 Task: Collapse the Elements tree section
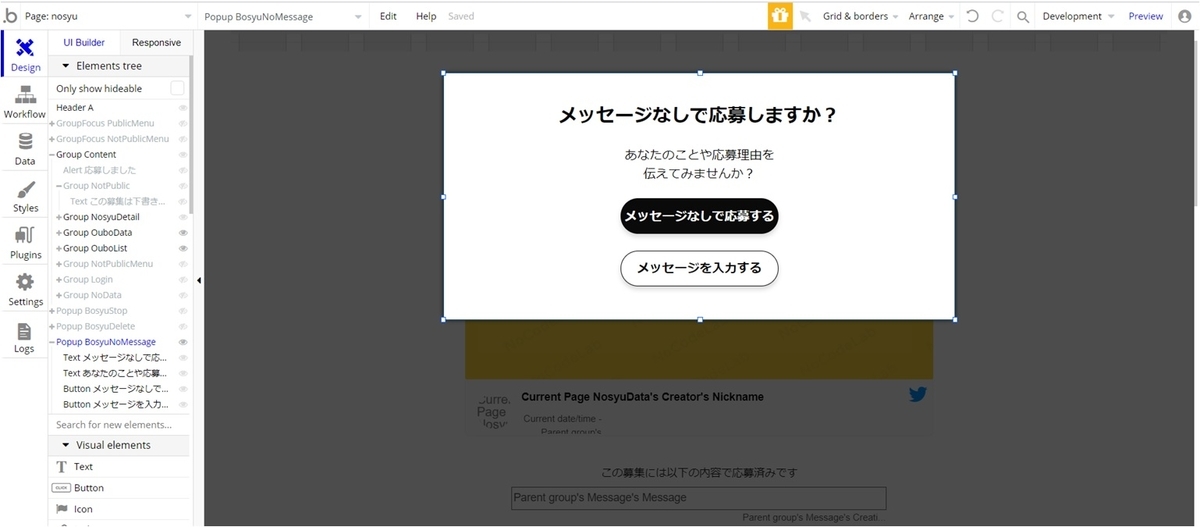point(66,66)
